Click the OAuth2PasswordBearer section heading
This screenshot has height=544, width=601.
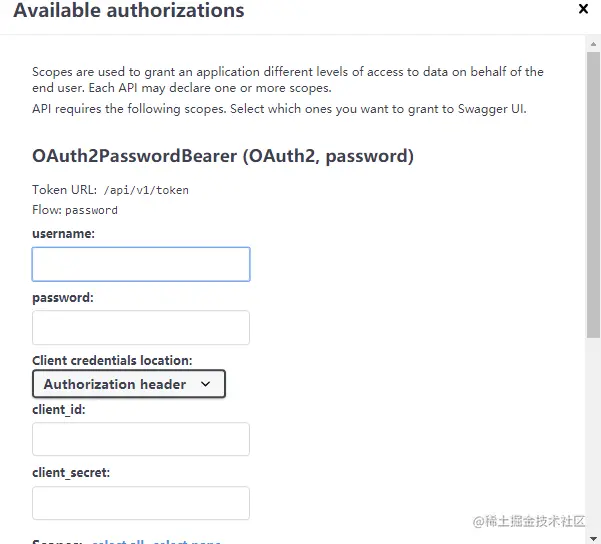(x=223, y=156)
